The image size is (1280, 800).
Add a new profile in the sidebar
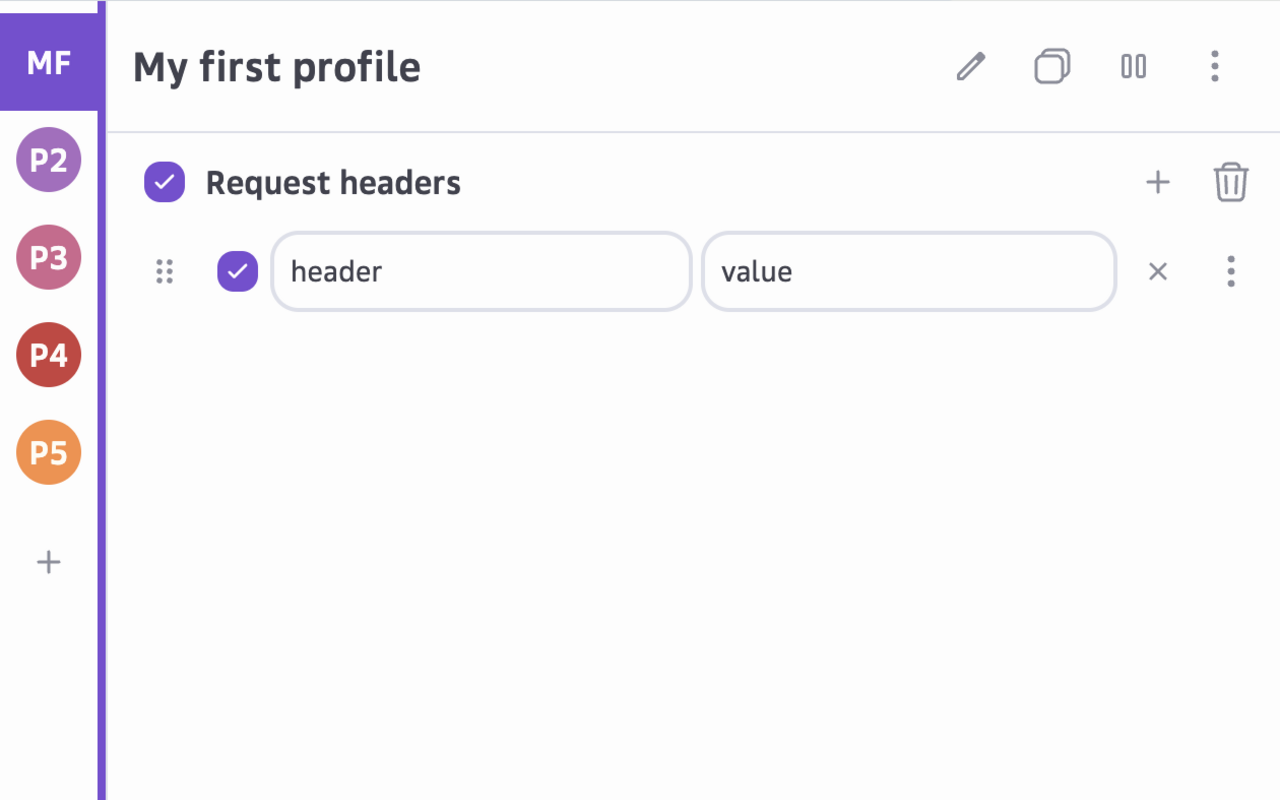pyautogui.click(x=48, y=562)
